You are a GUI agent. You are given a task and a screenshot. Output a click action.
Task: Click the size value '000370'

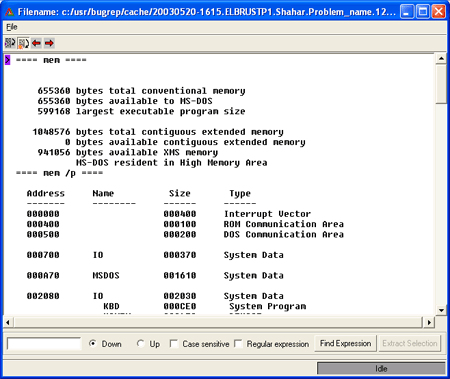click(180, 255)
